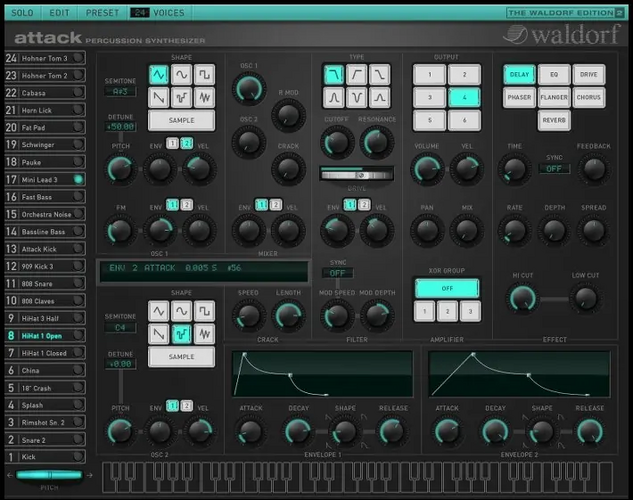633x500 pixels.
Task: Select the square wave shape for Osc 1
Action: pyautogui.click(x=204, y=75)
